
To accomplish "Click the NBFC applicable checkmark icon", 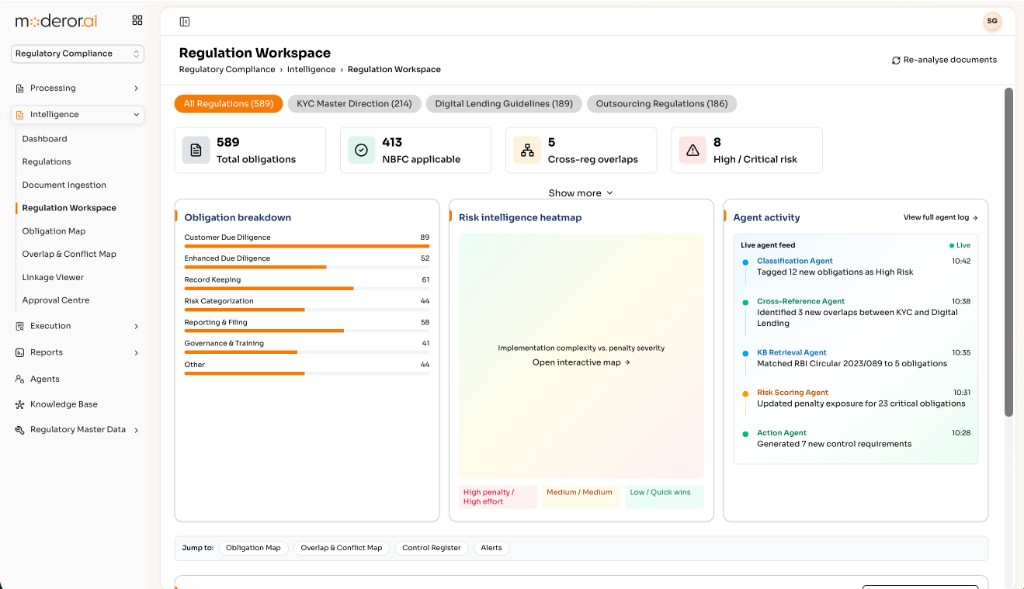I will 361,150.
